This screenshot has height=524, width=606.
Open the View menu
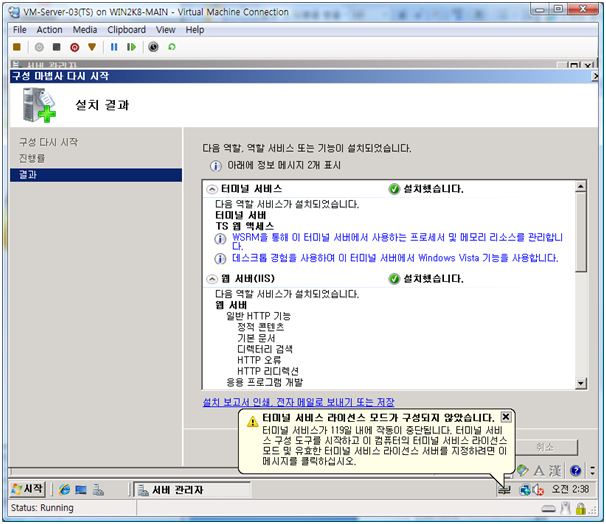165,30
